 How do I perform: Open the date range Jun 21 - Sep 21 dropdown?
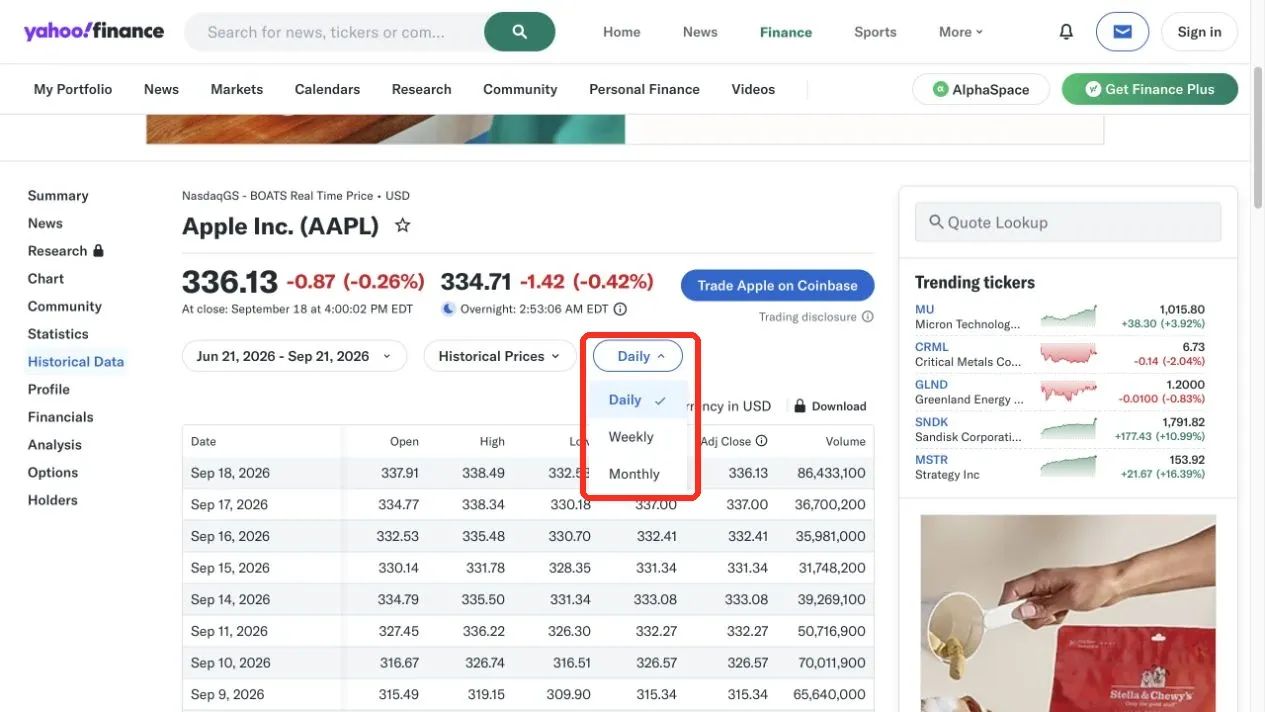click(294, 356)
